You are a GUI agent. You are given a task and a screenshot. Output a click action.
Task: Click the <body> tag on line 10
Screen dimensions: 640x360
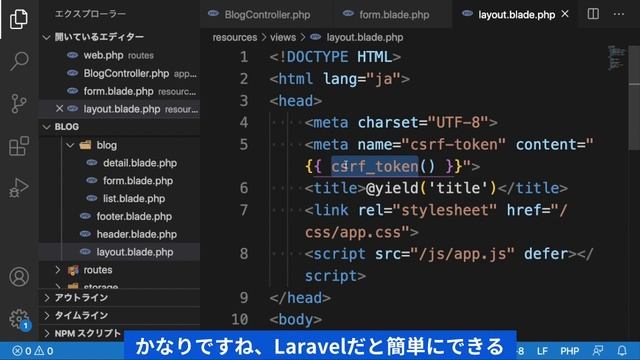coord(296,319)
